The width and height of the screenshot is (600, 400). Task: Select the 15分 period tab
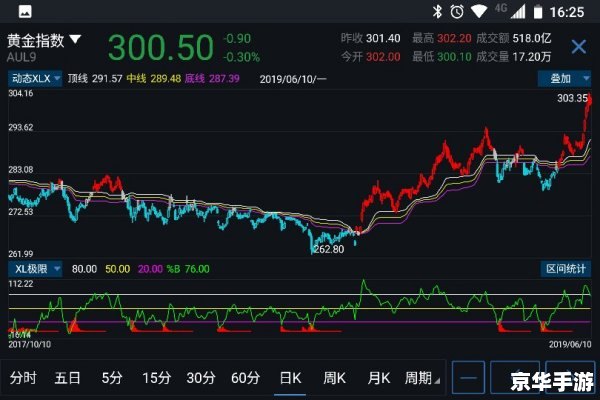(x=156, y=378)
